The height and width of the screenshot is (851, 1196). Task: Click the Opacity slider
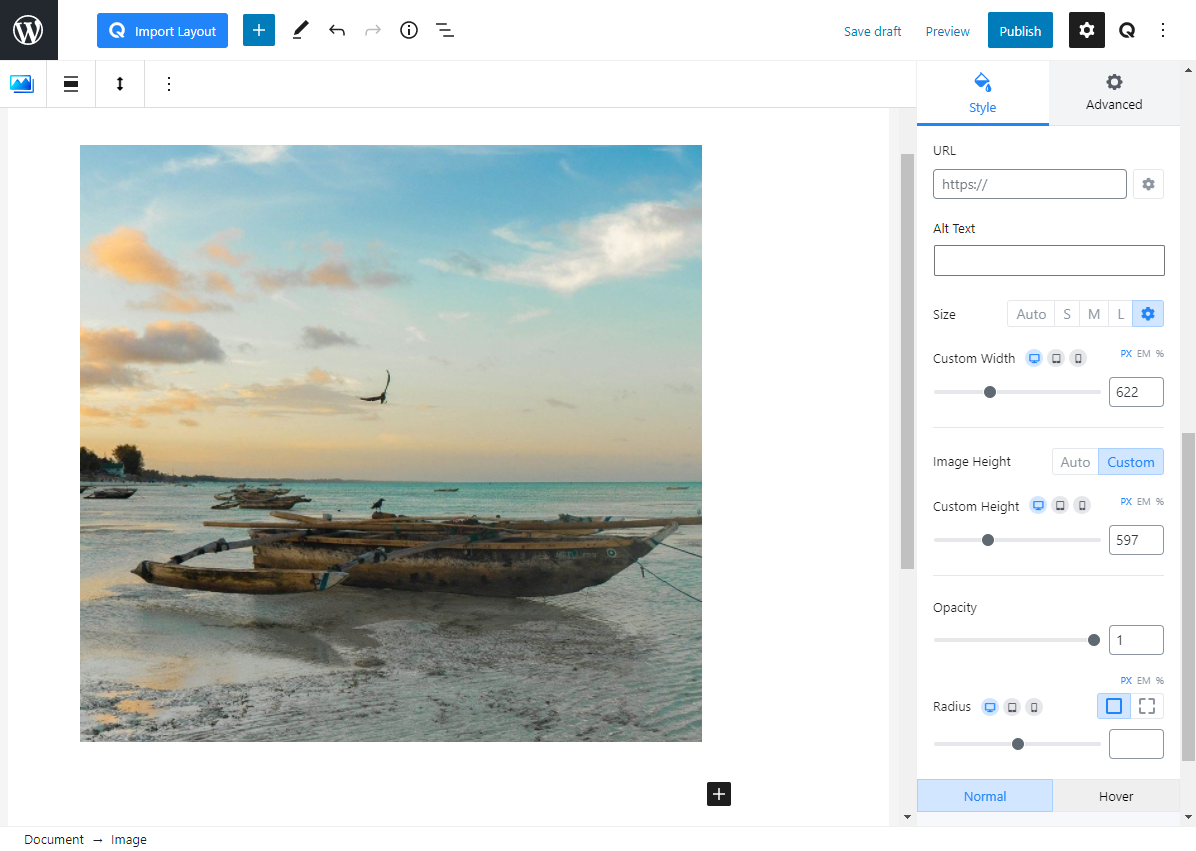pyautogui.click(x=1017, y=640)
